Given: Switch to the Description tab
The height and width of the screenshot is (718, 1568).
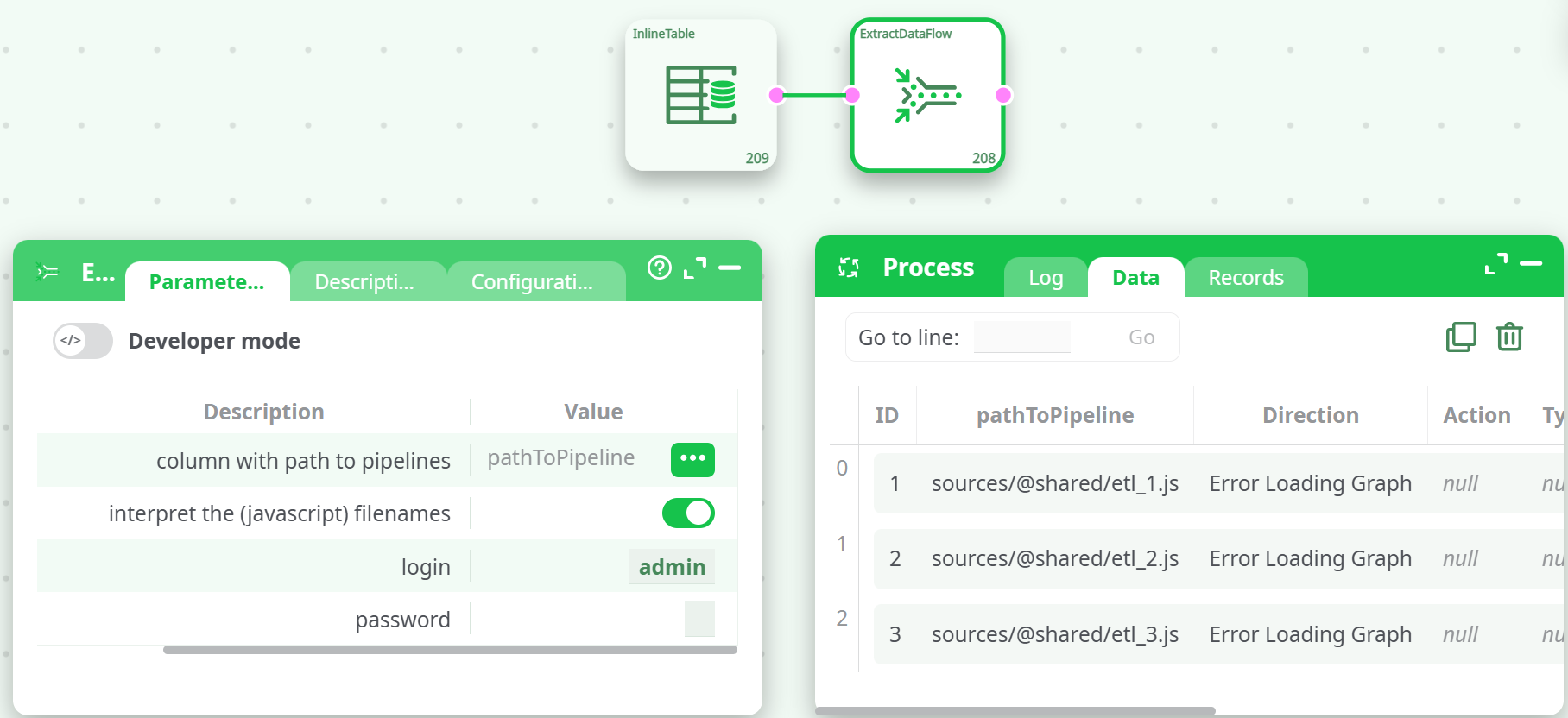Looking at the screenshot, I should 364,282.
